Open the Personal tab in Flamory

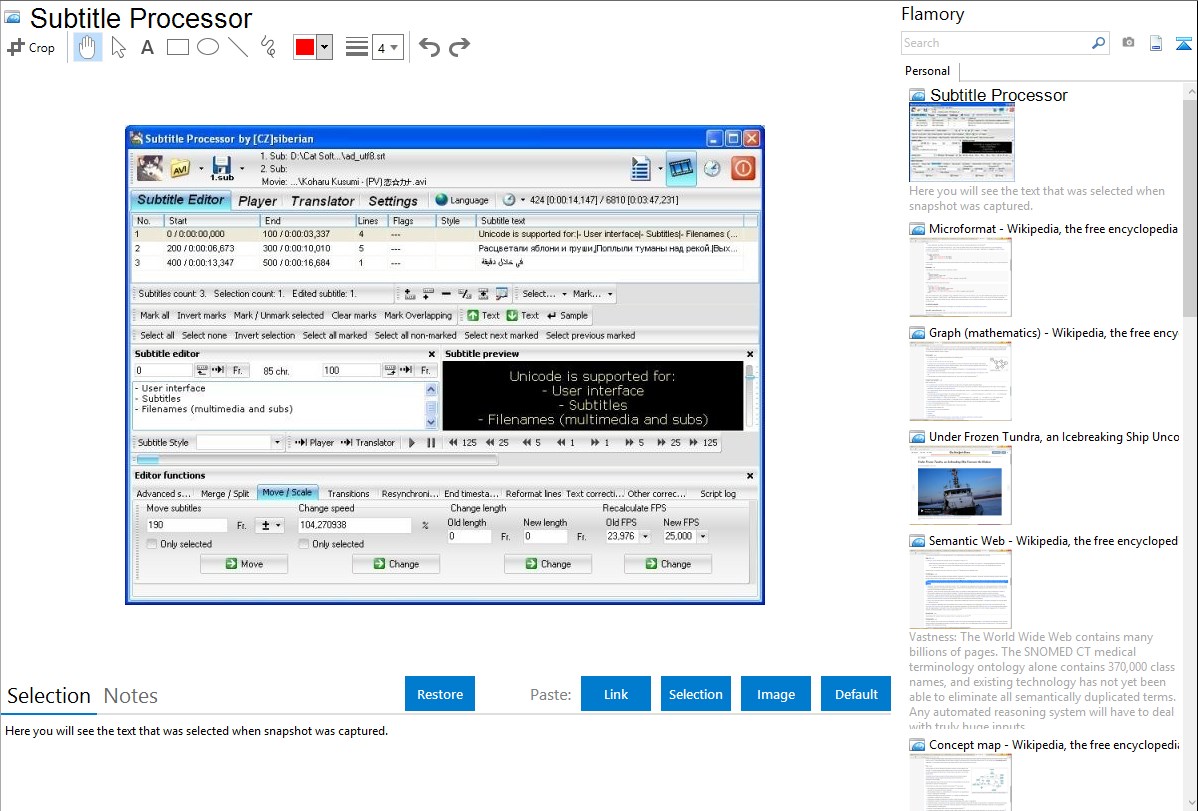point(928,71)
